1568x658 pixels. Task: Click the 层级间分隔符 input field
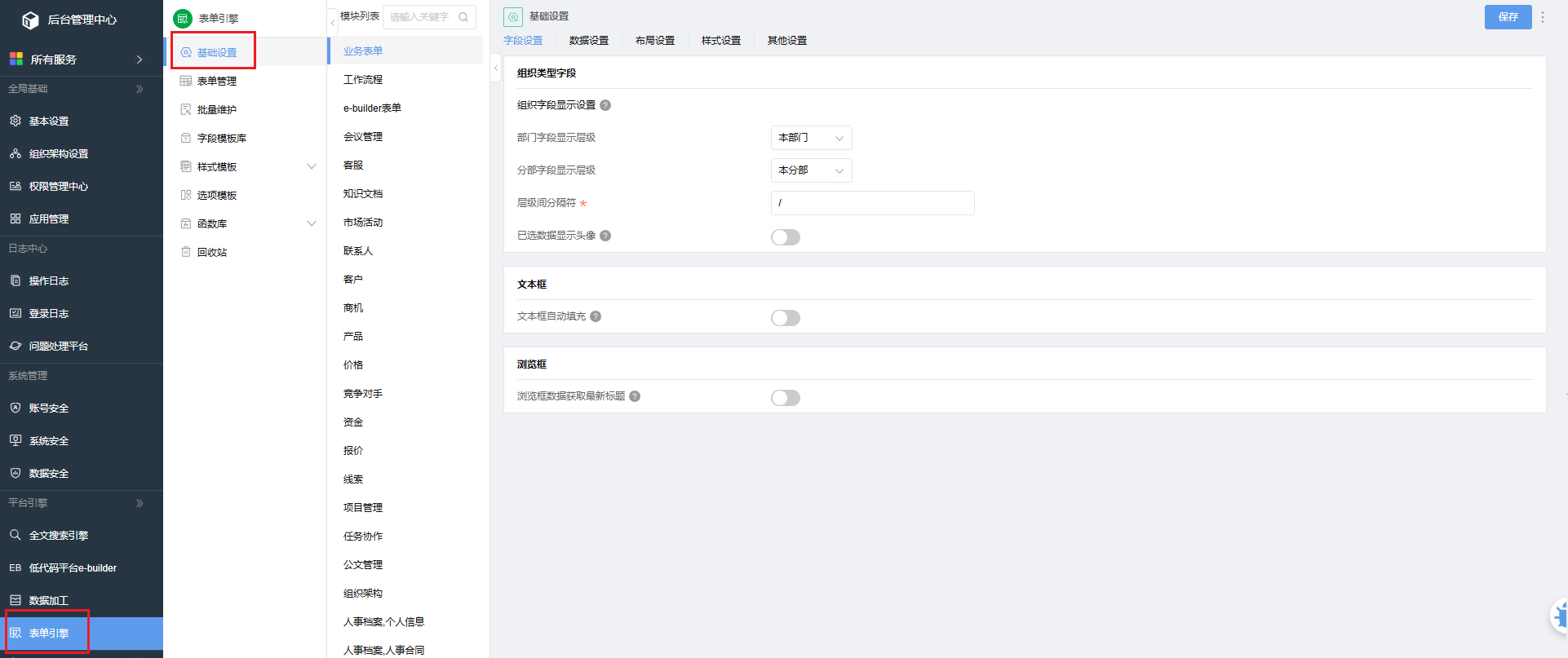[872, 203]
